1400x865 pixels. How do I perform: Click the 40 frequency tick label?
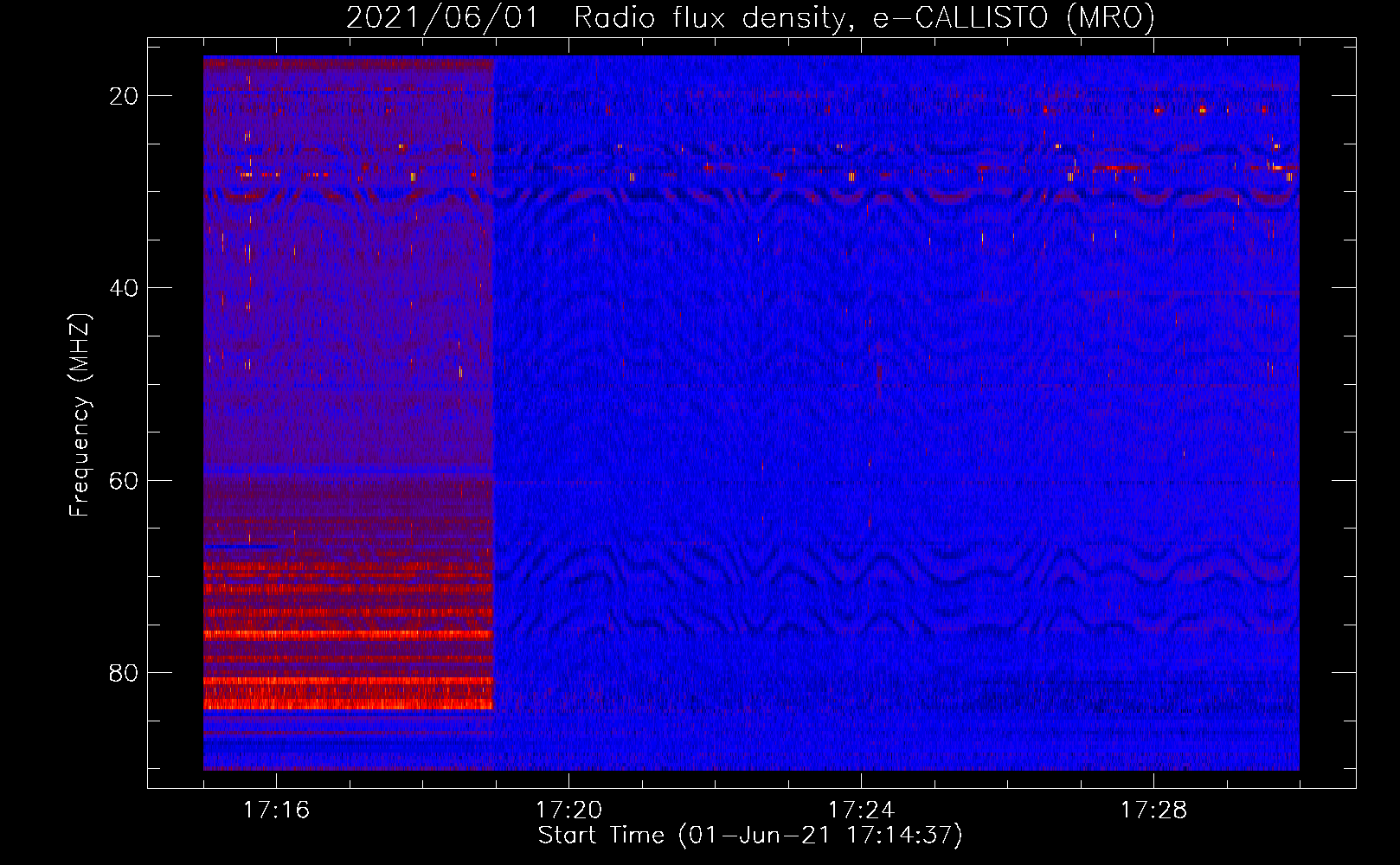tap(124, 288)
